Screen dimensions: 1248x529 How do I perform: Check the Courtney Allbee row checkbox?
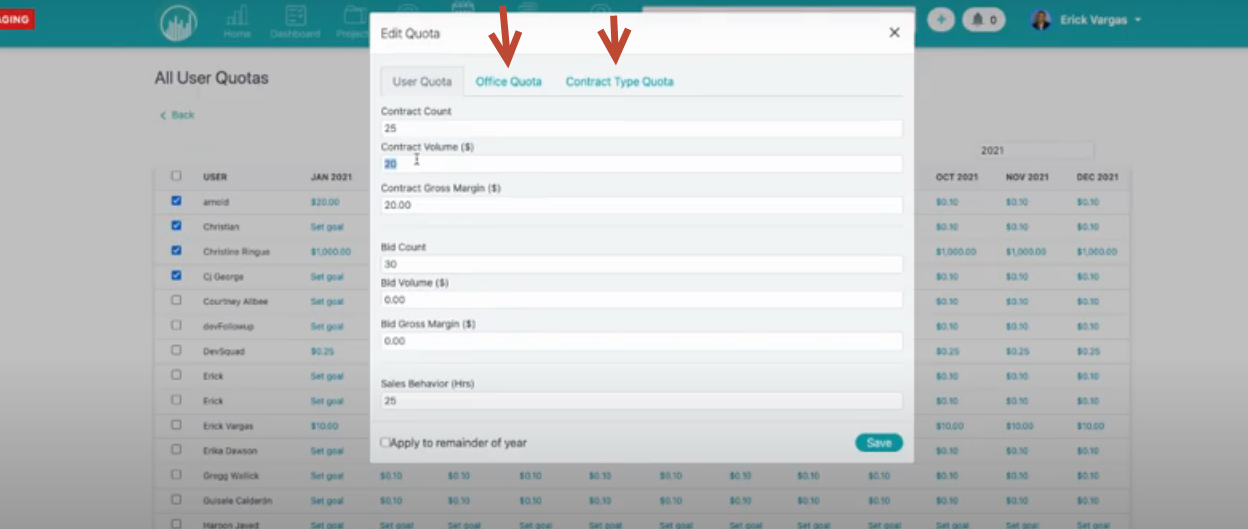[x=176, y=300]
